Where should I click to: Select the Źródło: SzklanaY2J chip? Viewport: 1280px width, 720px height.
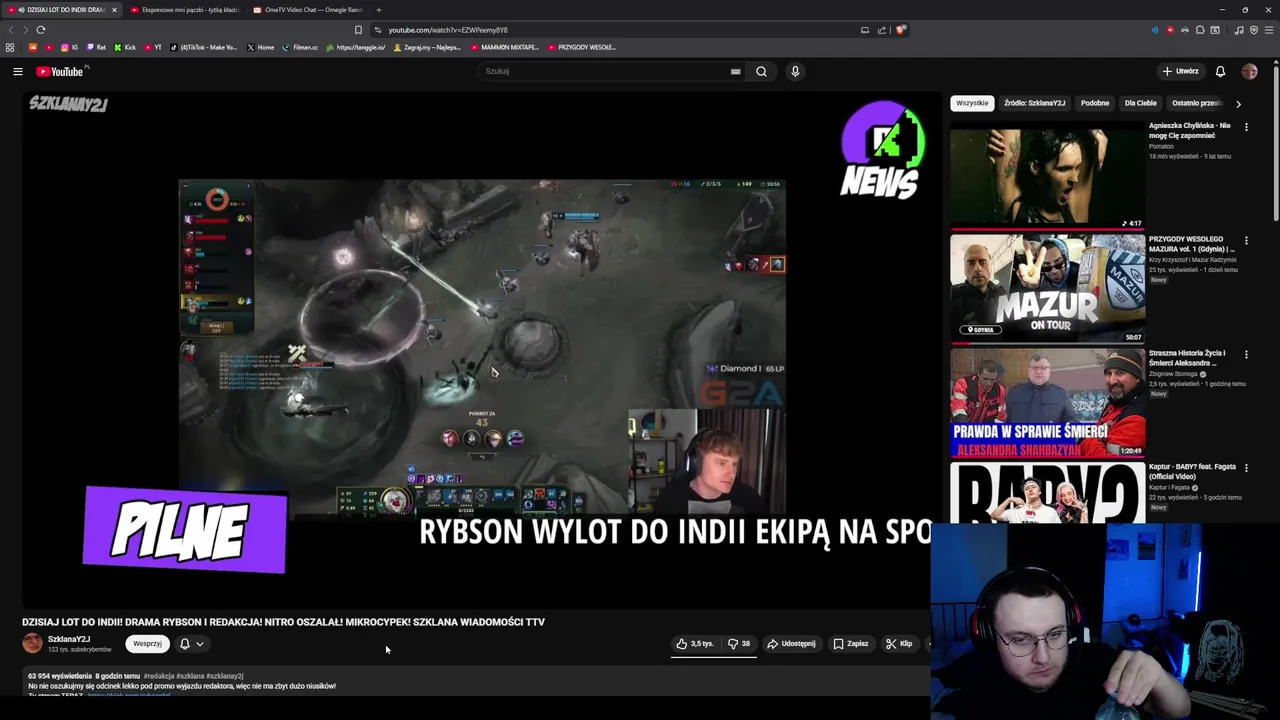point(1034,103)
